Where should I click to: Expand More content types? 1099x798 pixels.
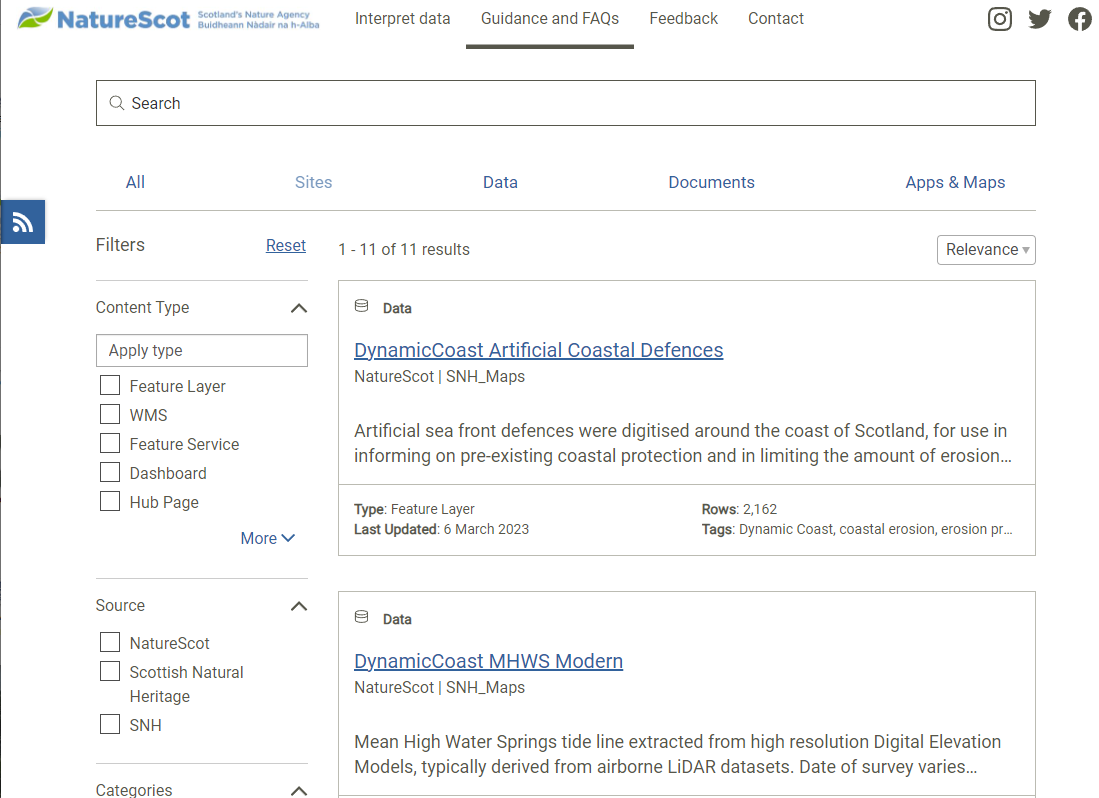[x=268, y=538]
